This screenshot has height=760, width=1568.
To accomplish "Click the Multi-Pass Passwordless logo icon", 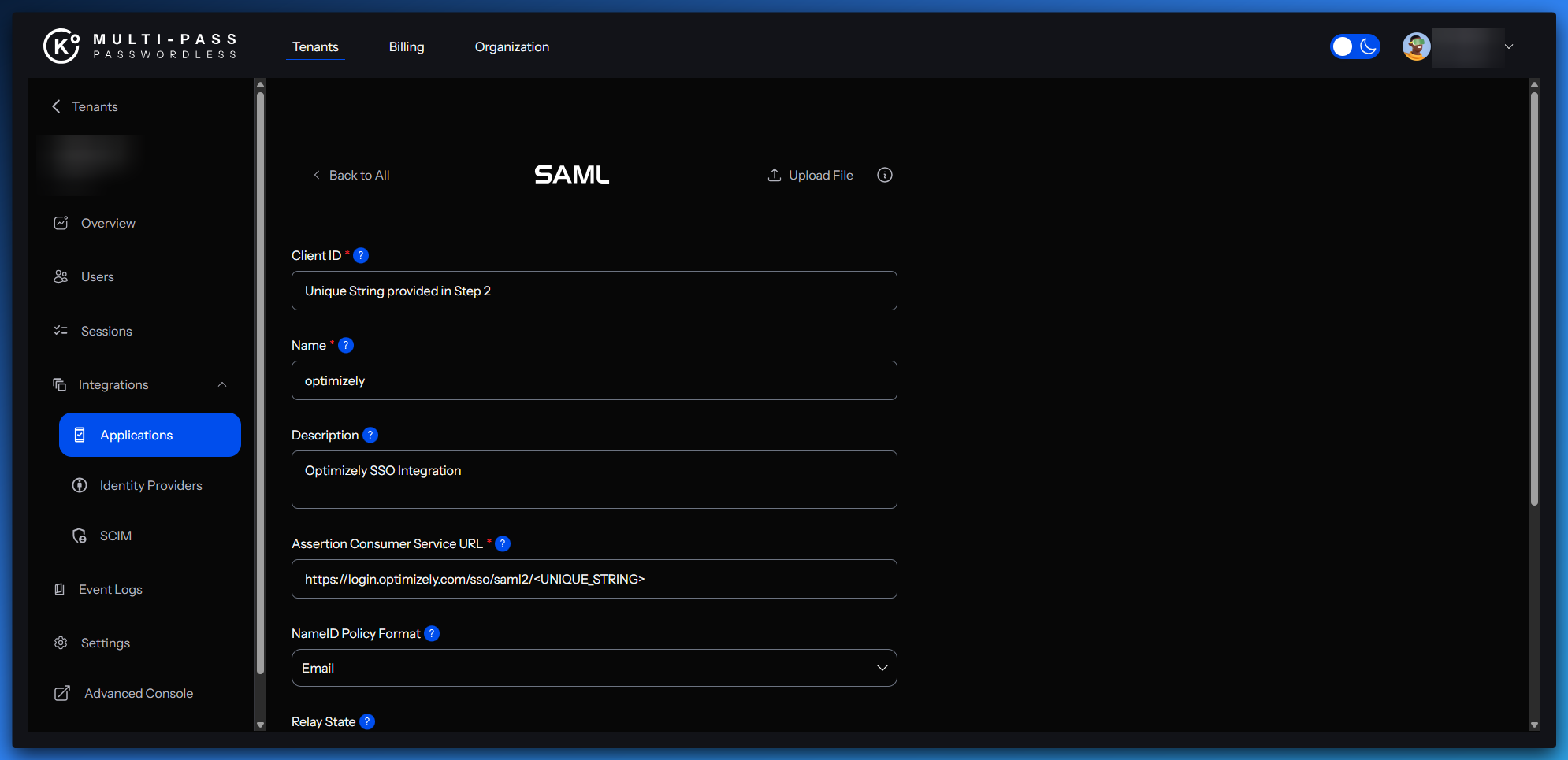I will (x=61, y=46).
